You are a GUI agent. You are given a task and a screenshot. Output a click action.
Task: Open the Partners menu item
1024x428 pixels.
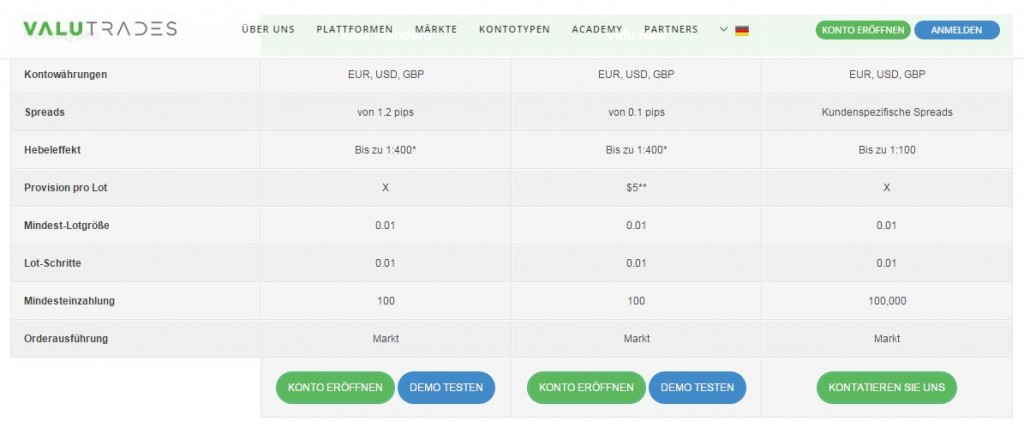[x=671, y=29]
